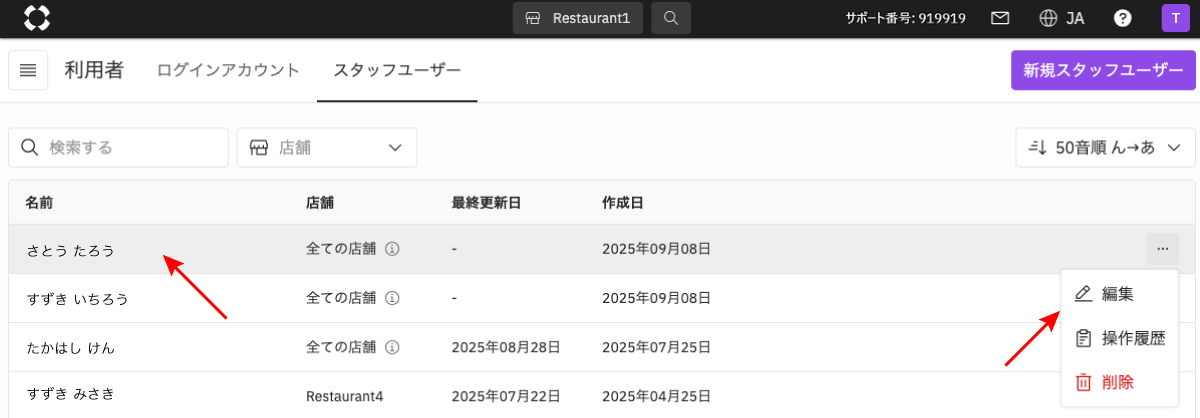Image resolution: width=1200 pixels, height=418 pixels.
Task: Select the すずき いちろう row name
Action: pyautogui.click(x=77, y=299)
